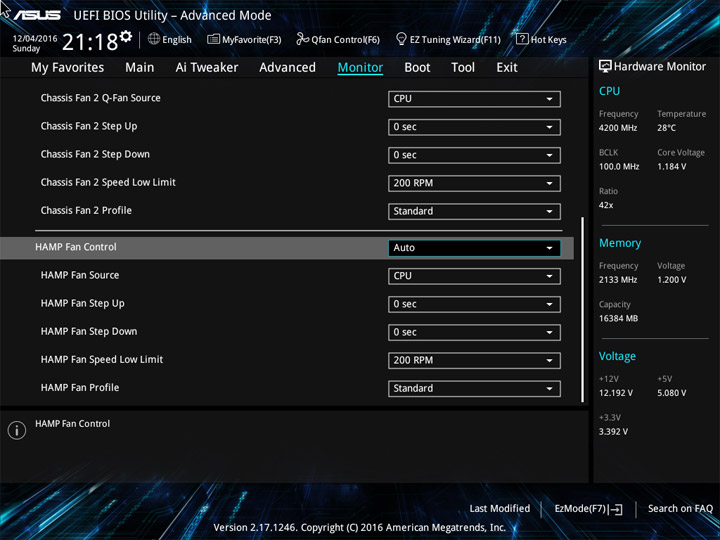The image size is (720, 540).
Task: Click the settings list vertical scrollbar
Action: pyautogui.click(x=583, y=309)
